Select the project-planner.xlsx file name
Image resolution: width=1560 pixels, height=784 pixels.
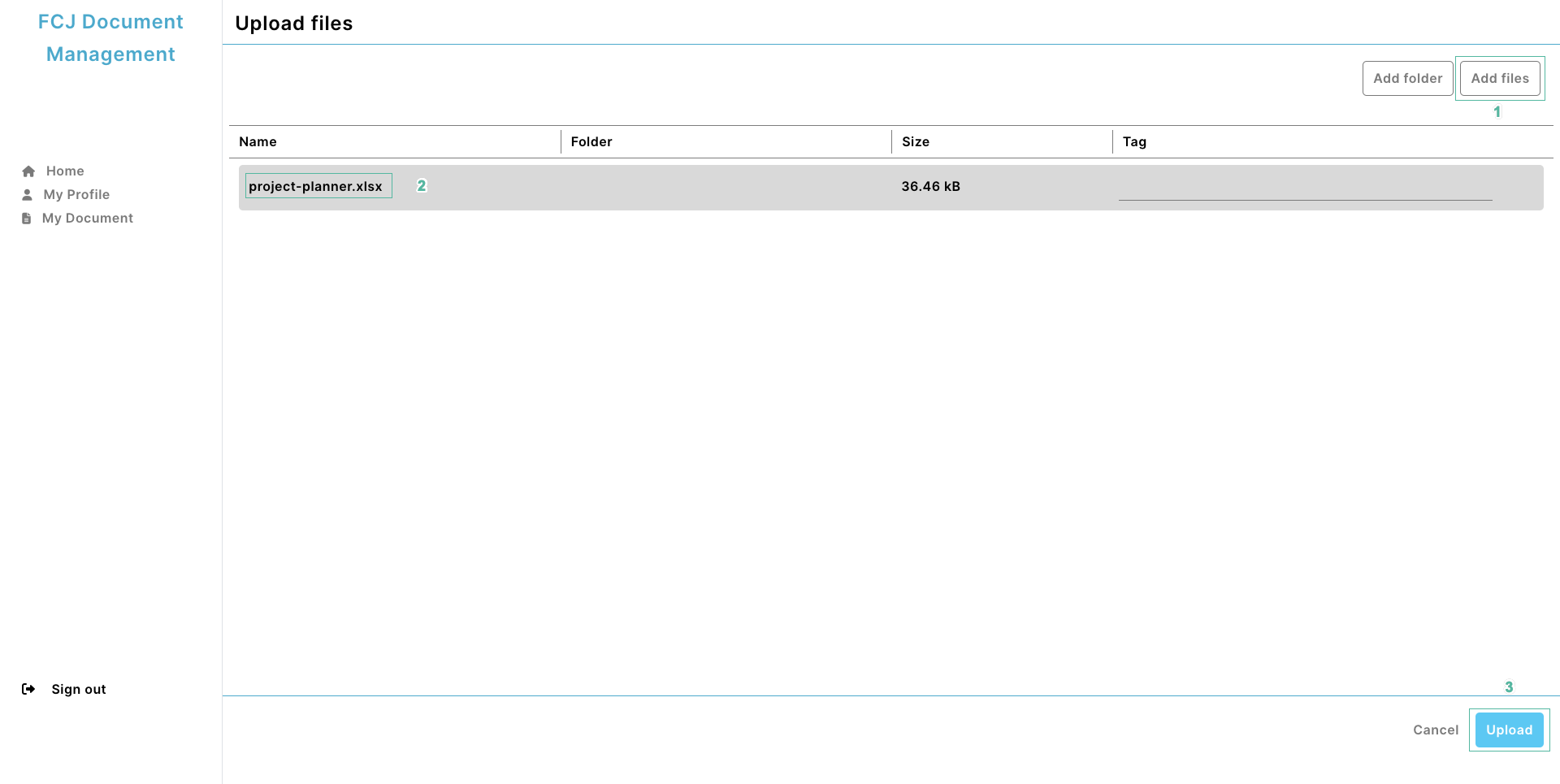click(315, 187)
